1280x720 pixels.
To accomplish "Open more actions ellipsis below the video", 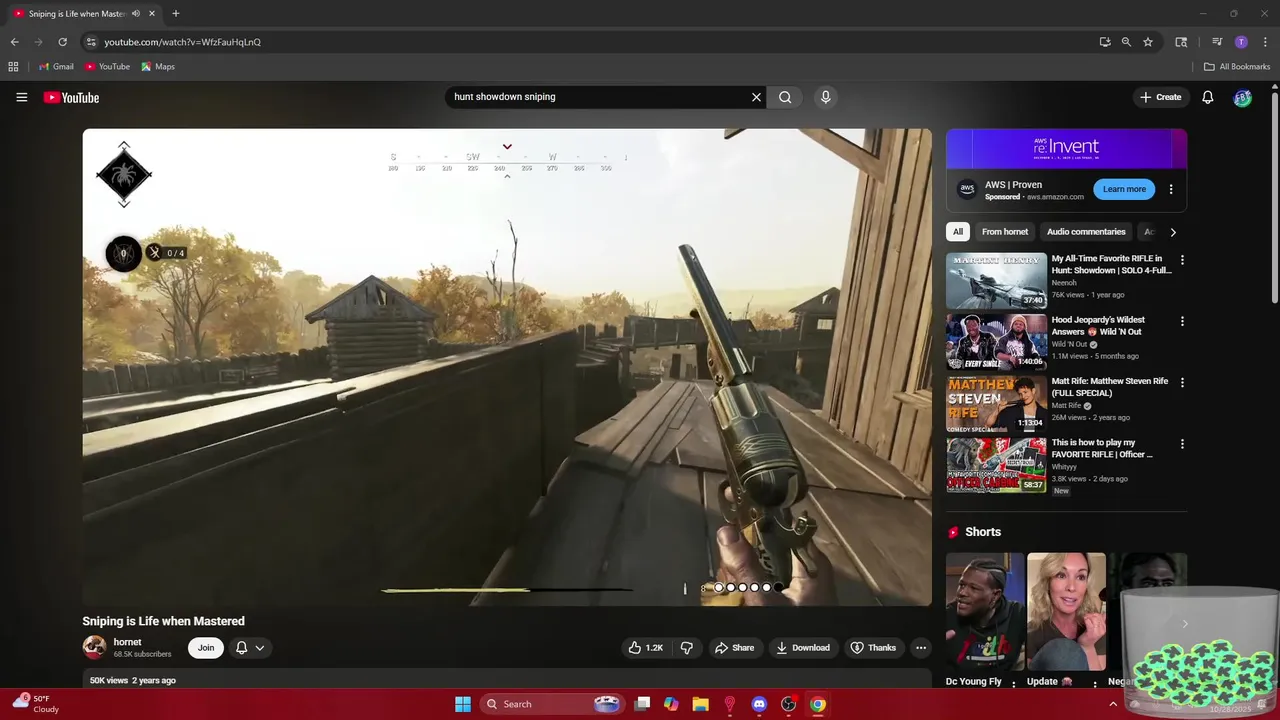I will tap(921, 648).
